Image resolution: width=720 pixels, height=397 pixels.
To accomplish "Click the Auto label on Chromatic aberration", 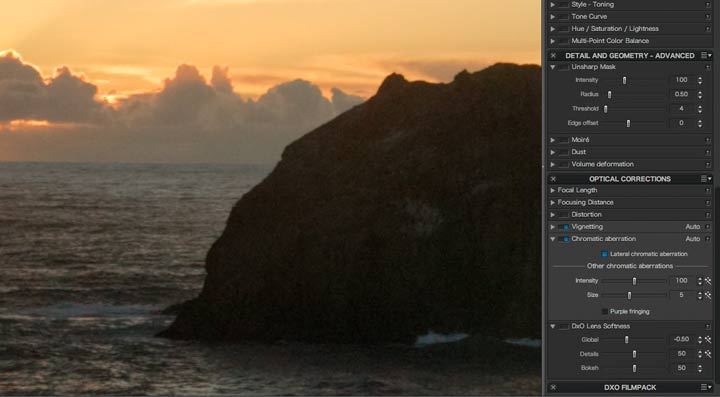I will 692,239.
